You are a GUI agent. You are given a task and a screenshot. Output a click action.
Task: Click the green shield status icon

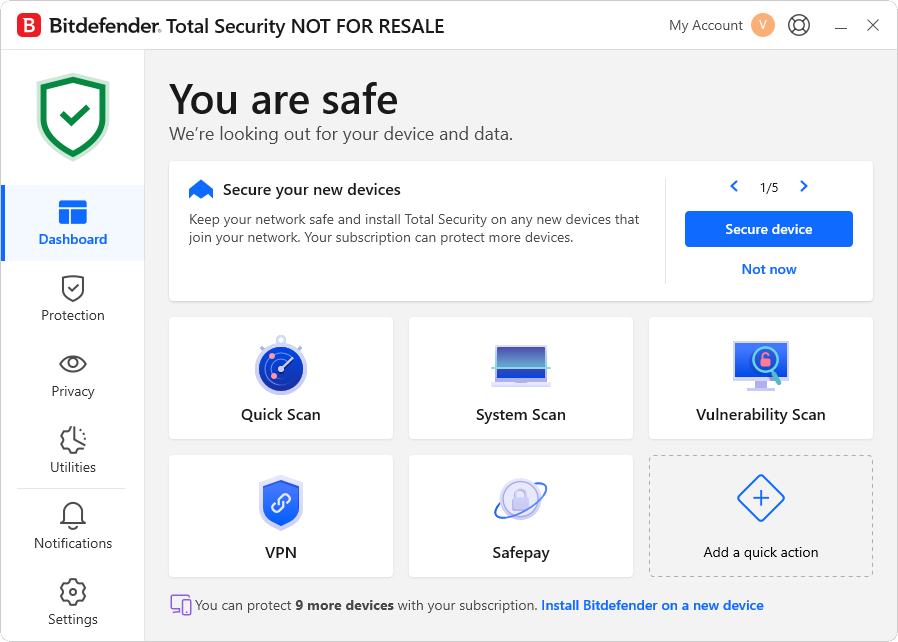[73, 116]
